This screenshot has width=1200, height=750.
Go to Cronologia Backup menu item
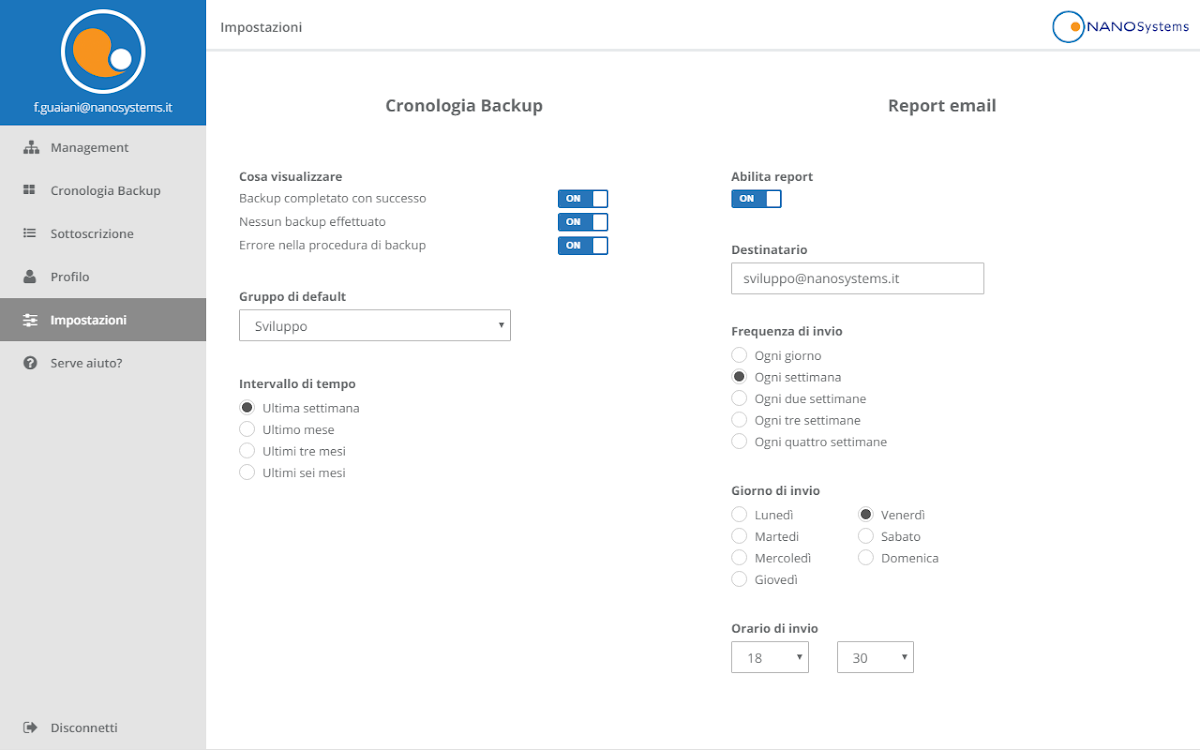(x=105, y=191)
